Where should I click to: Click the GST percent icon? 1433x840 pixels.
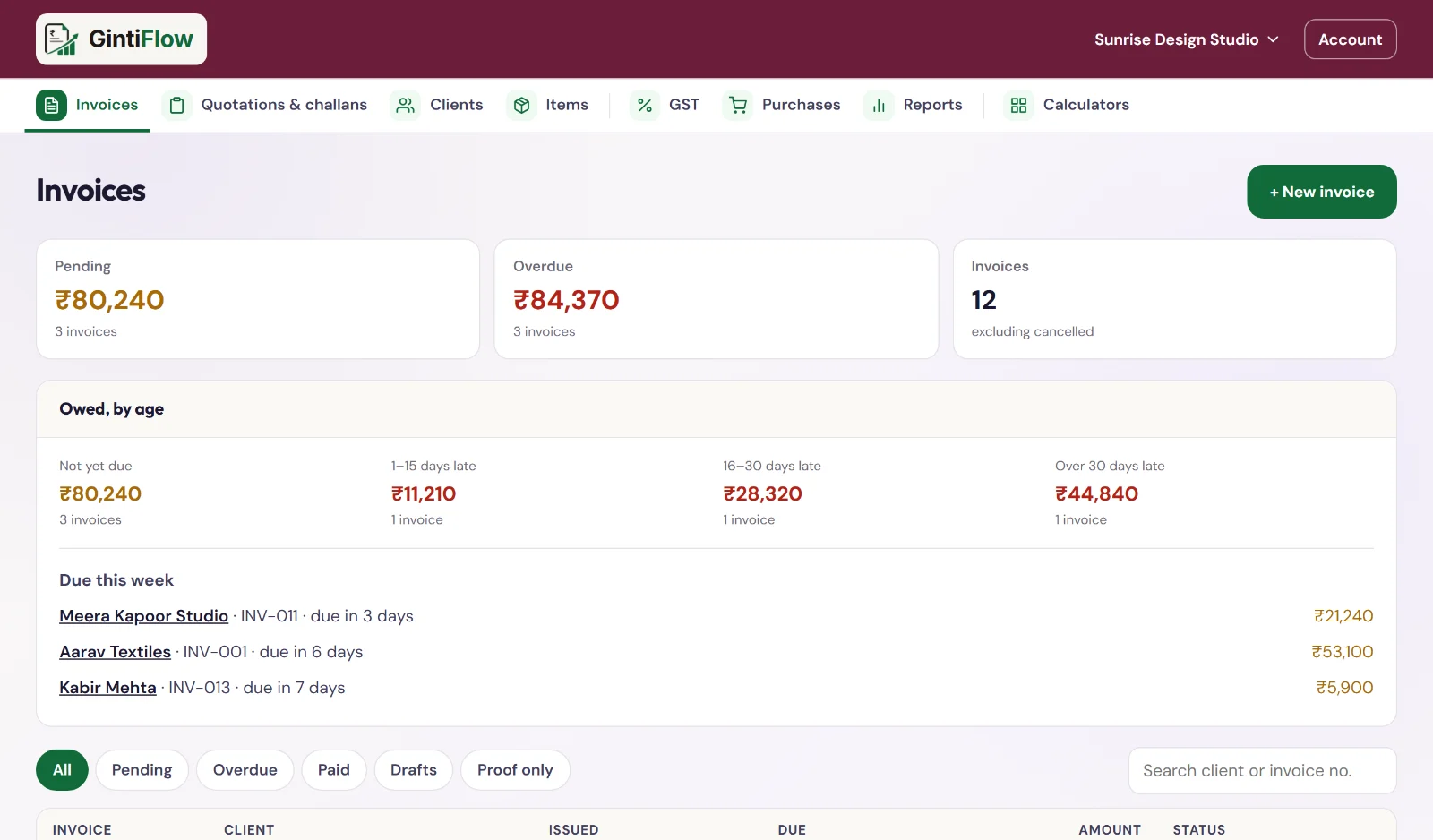click(645, 105)
